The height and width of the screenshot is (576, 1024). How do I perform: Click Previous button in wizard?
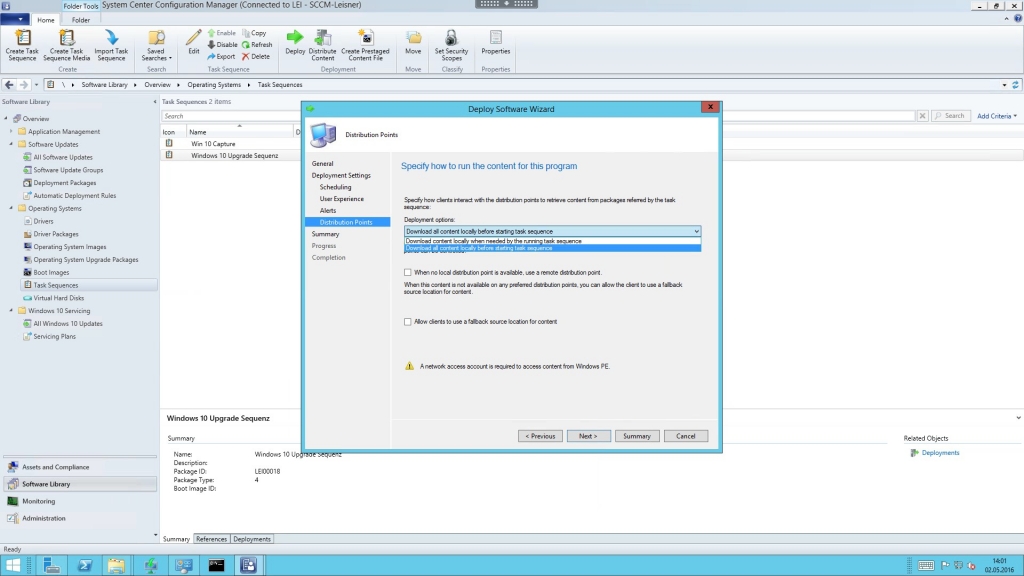click(x=540, y=436)
